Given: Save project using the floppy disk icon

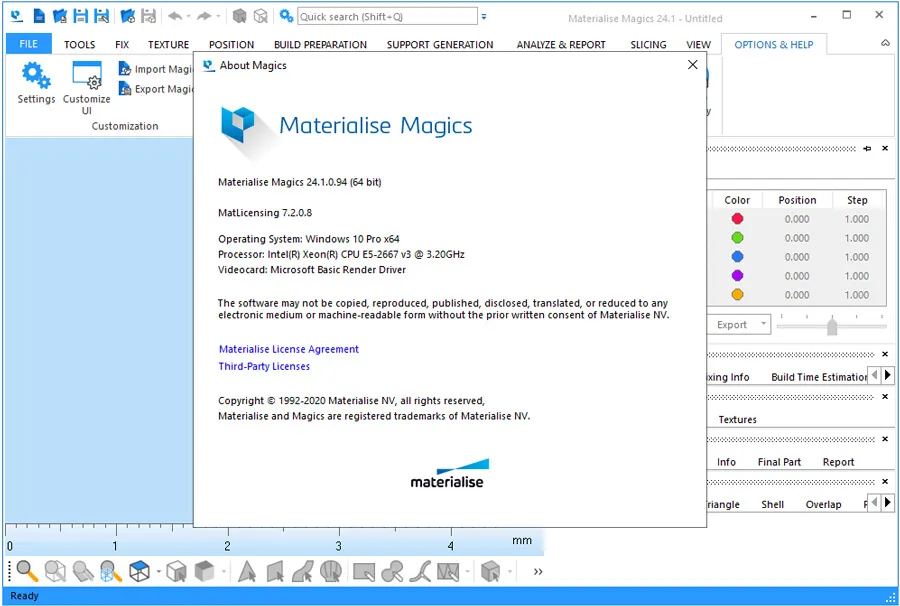Looking at the screenshot, I should [x=80, y=16].
